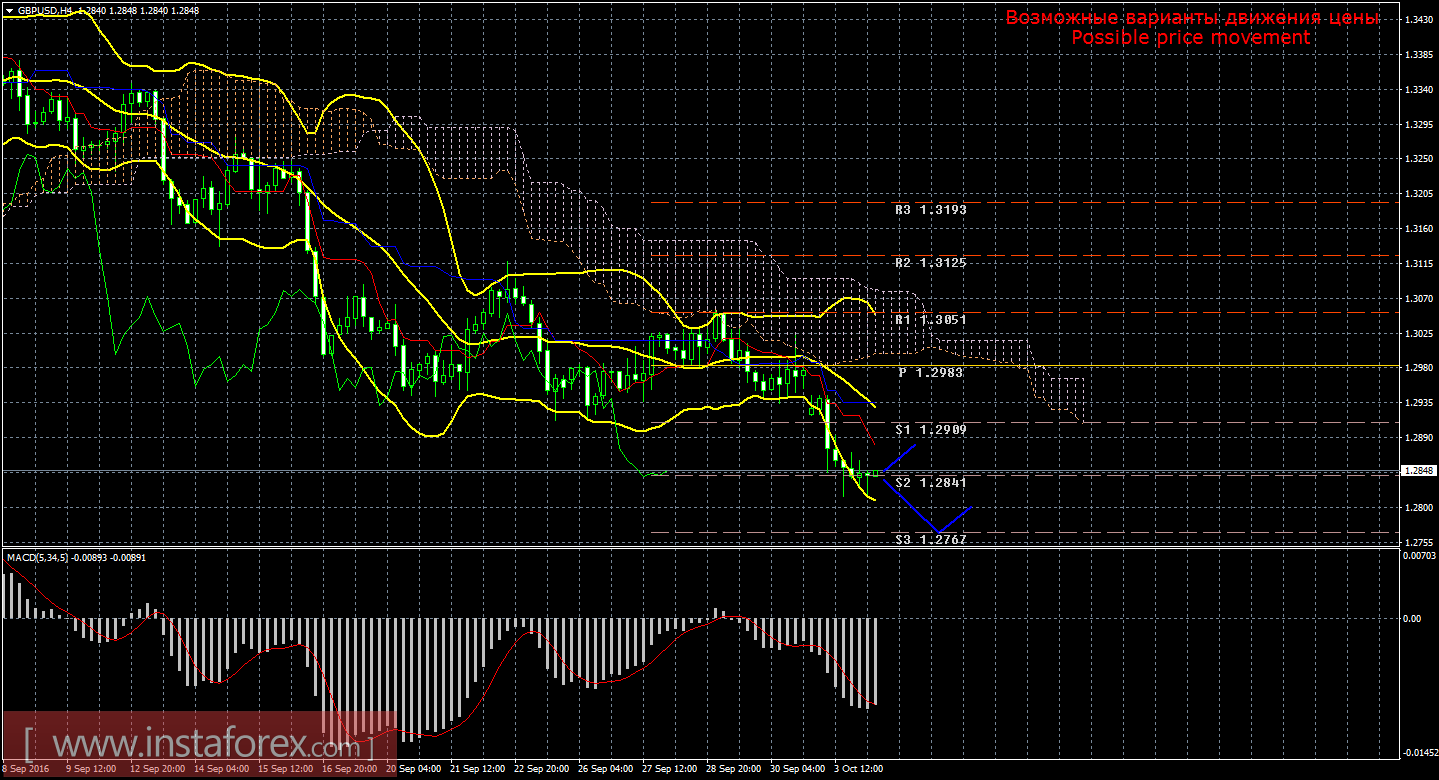Click the 1.3205 mark on price axis

coord(1418,194)
